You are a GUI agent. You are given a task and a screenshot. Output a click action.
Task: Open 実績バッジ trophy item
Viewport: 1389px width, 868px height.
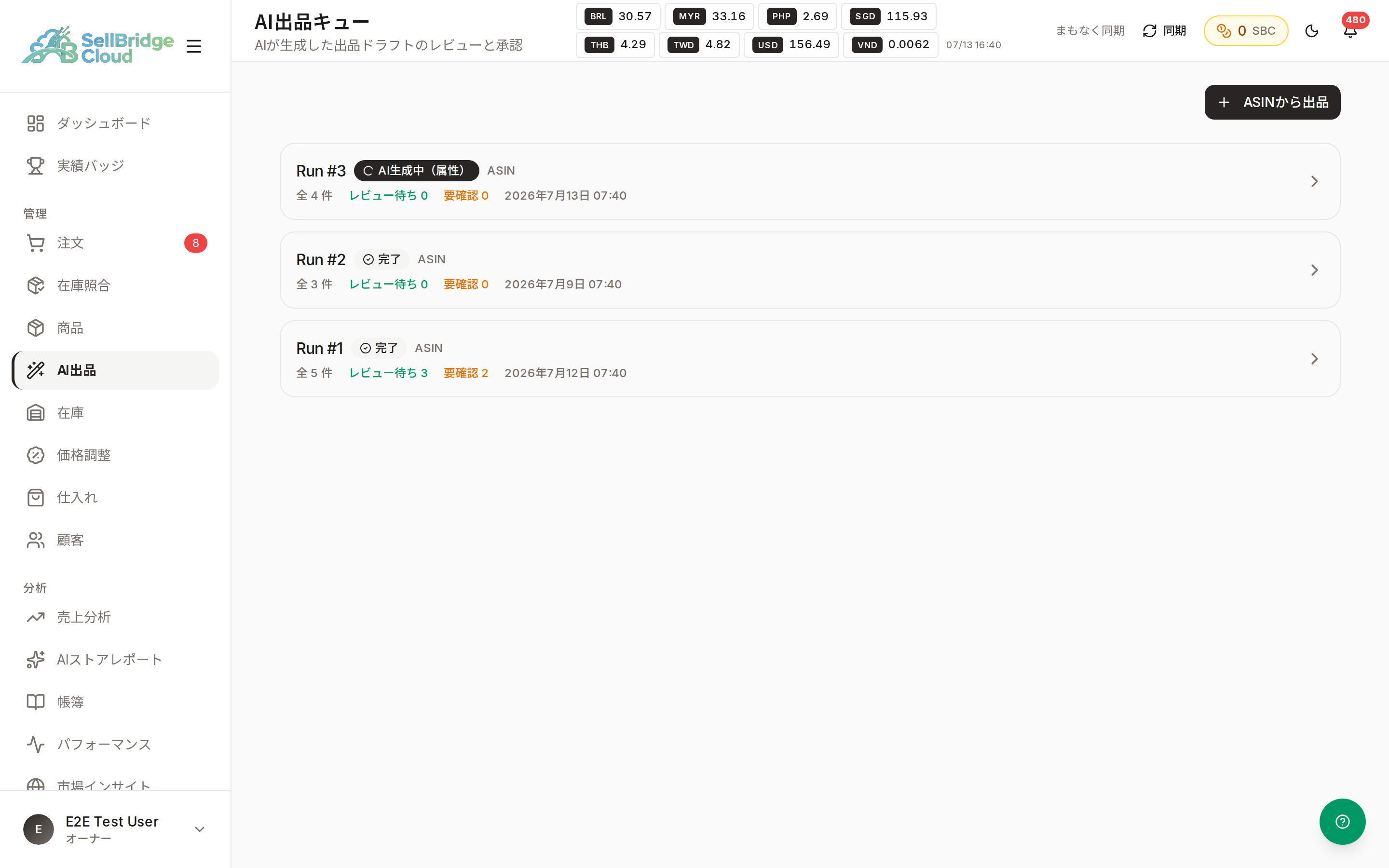pyautogui.click(x=115, y=166)
